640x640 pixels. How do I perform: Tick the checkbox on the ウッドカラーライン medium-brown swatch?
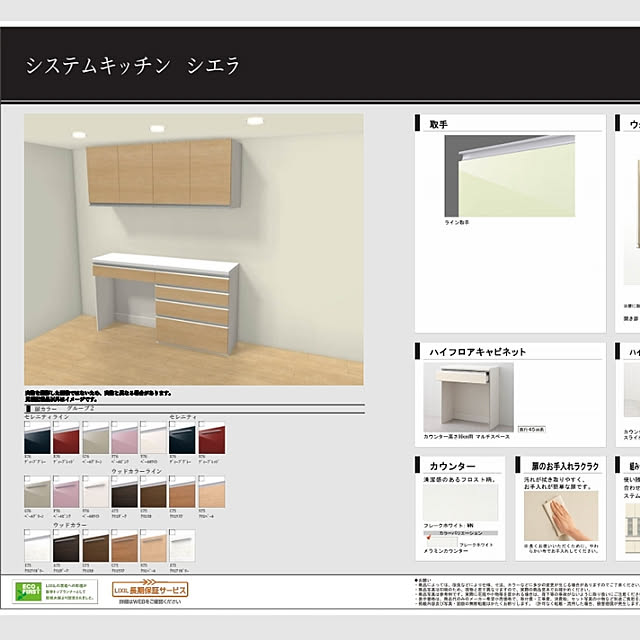(x=143, y=478)
